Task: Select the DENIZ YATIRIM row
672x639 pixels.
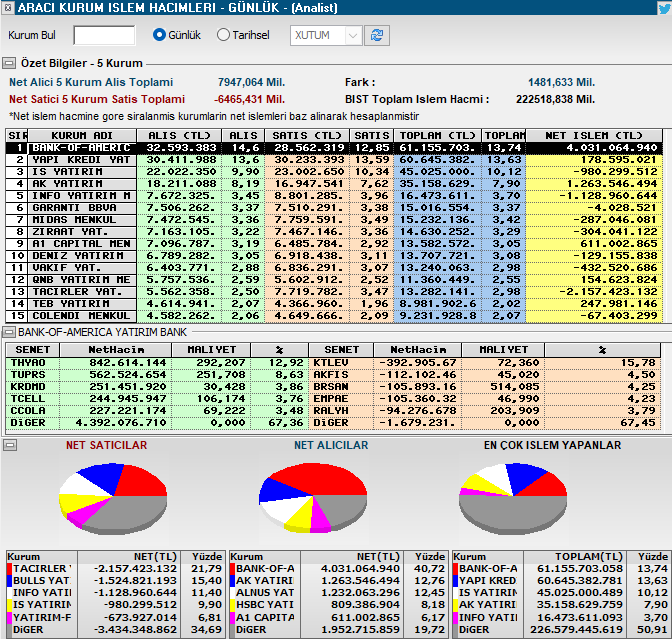Action: [x=334, y=256]
